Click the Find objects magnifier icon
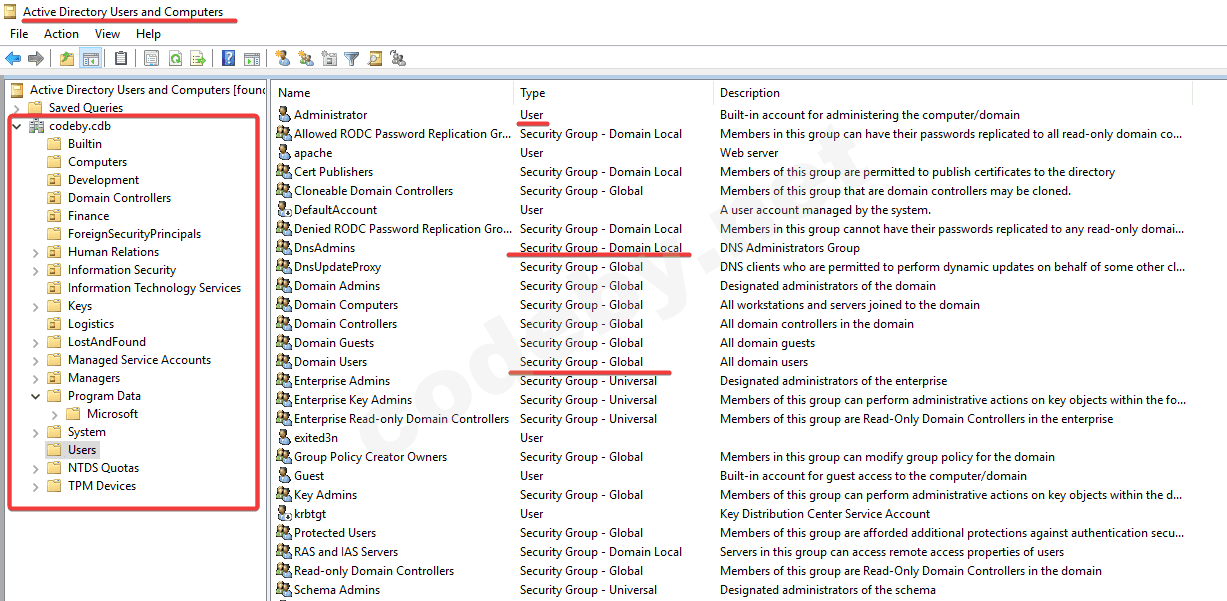Screen dimensions: 1227x601 tap(375, 59)
